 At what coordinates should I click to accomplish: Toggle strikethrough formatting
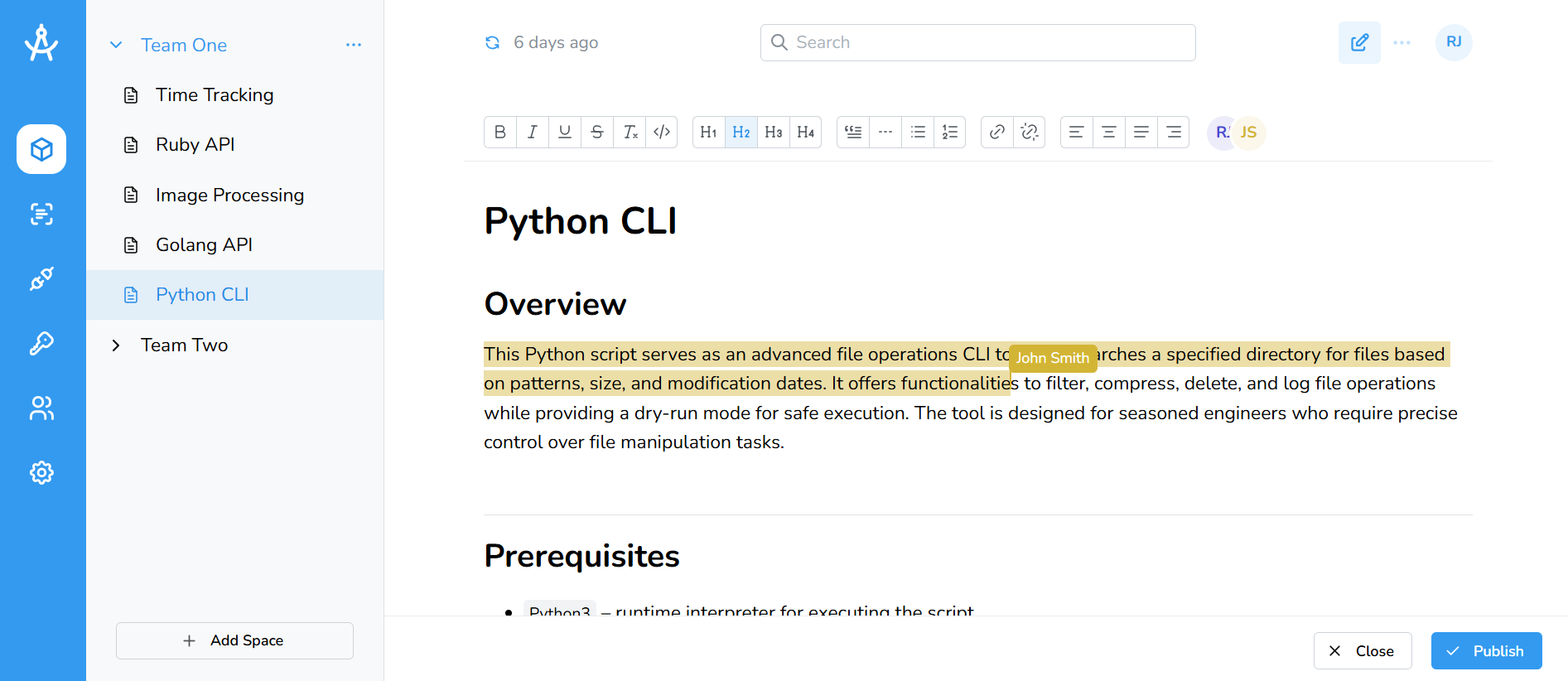[x=597, y=132]
